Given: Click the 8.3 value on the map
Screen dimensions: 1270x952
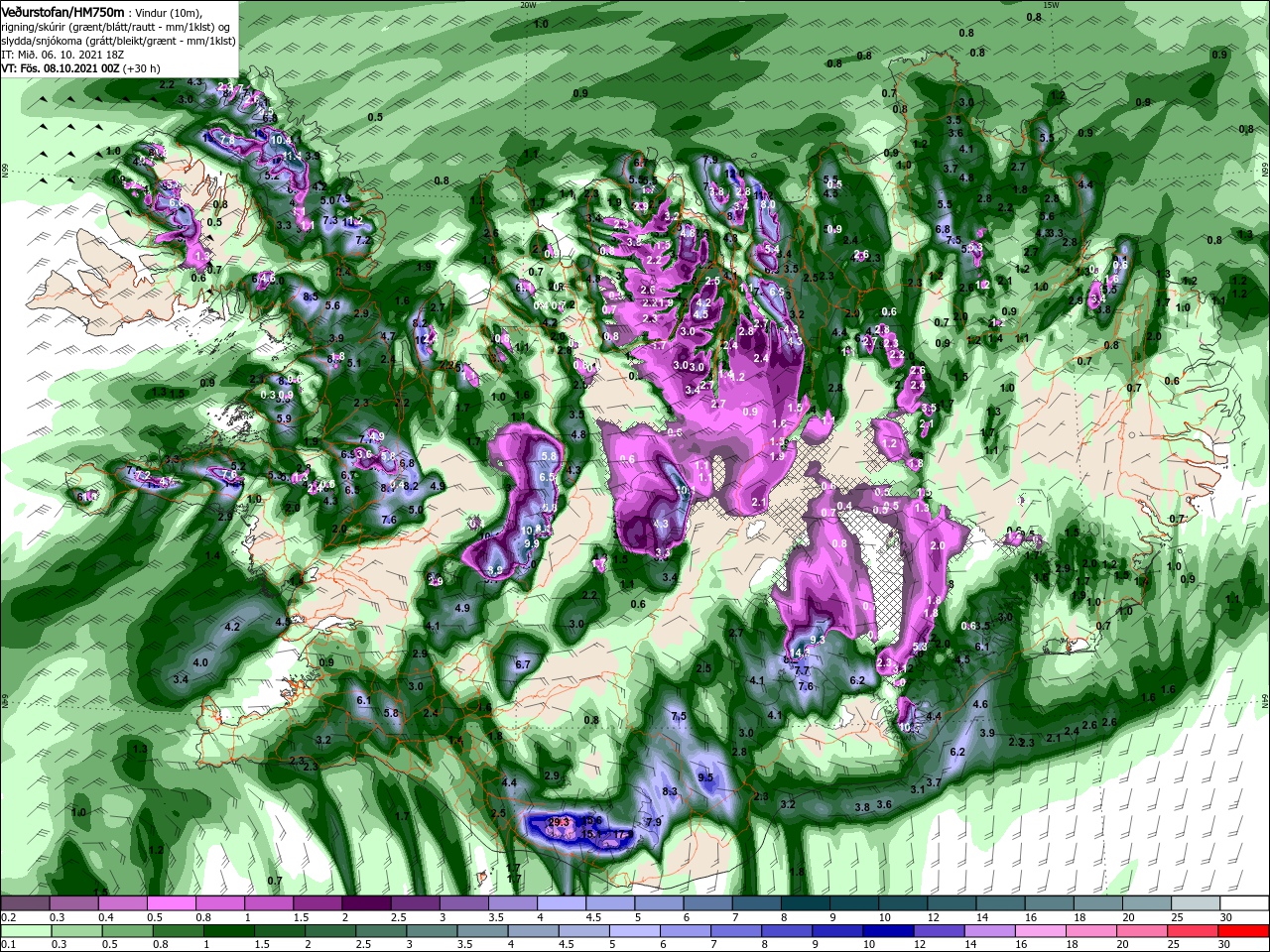Looking at the screenshot, I should point(670,791).
